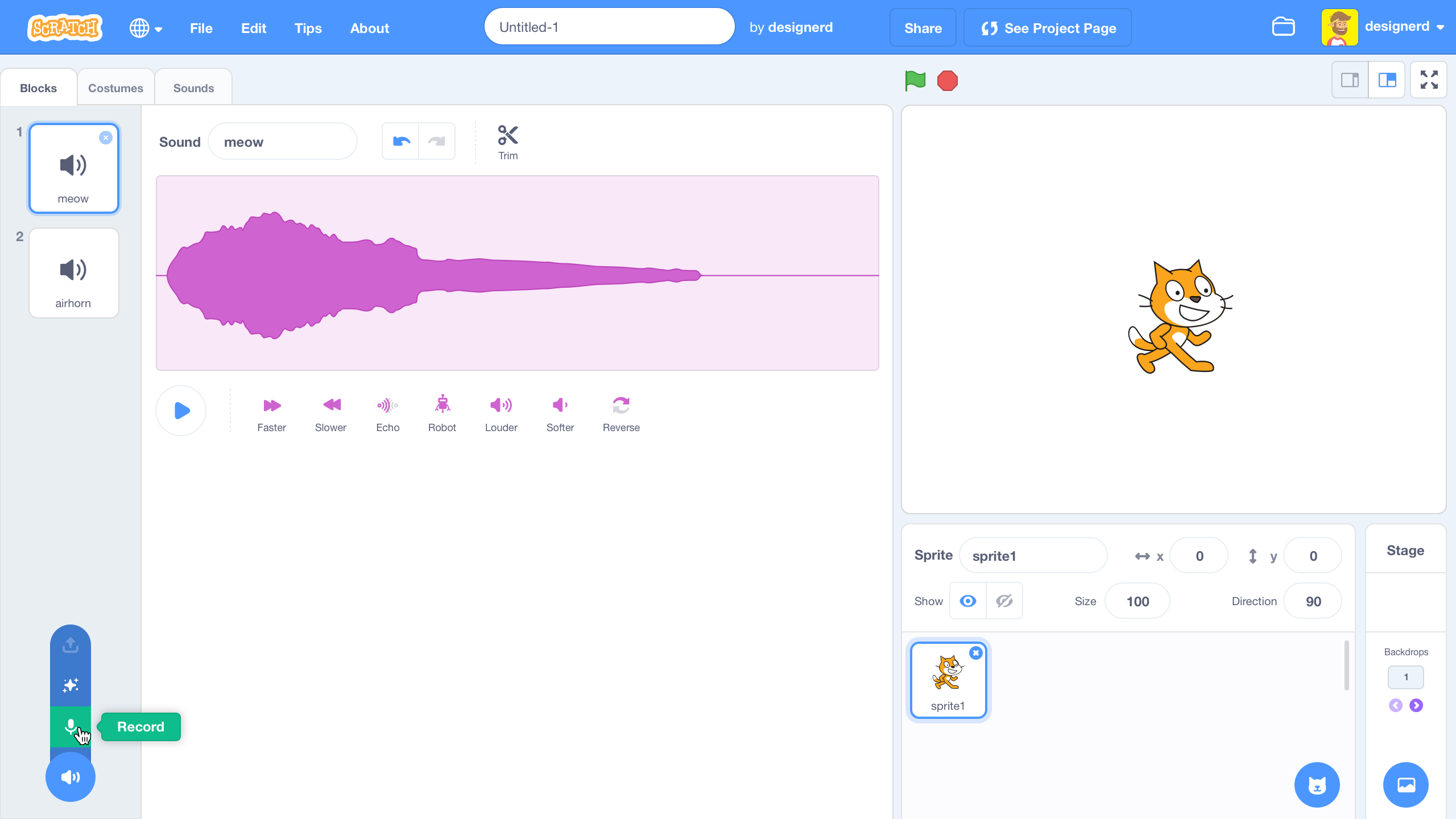Image resolution: width=1456 pixels, height=819 pixels.
Task: Open the My Stuff folder icon
Action: (x=1283, y=27)
